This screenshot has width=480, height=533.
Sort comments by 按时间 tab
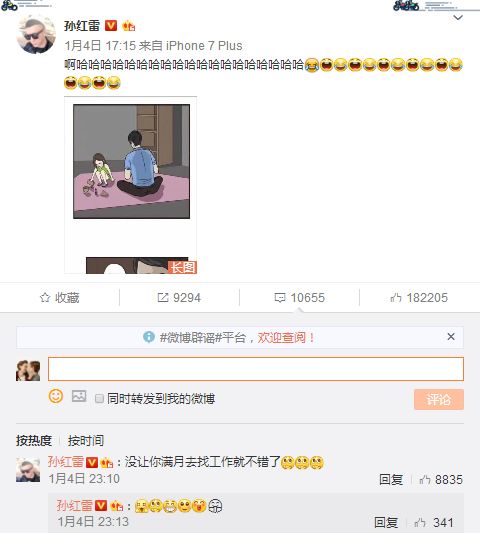coord(86,441)
